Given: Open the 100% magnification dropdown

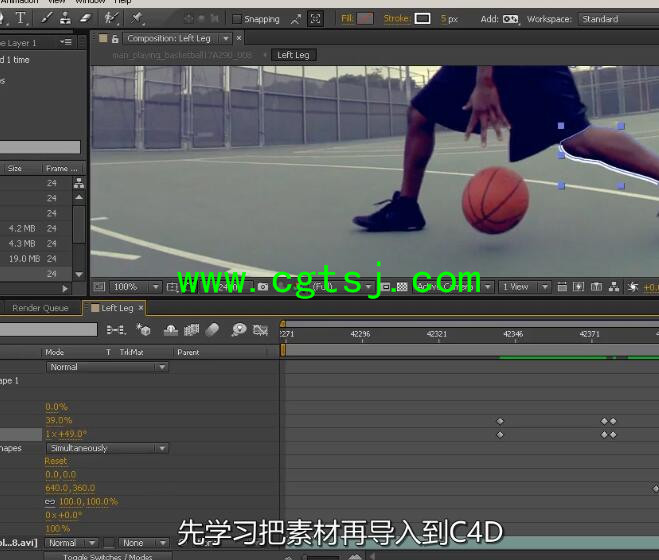Looking at the screenshot, I should click(136, 287).
